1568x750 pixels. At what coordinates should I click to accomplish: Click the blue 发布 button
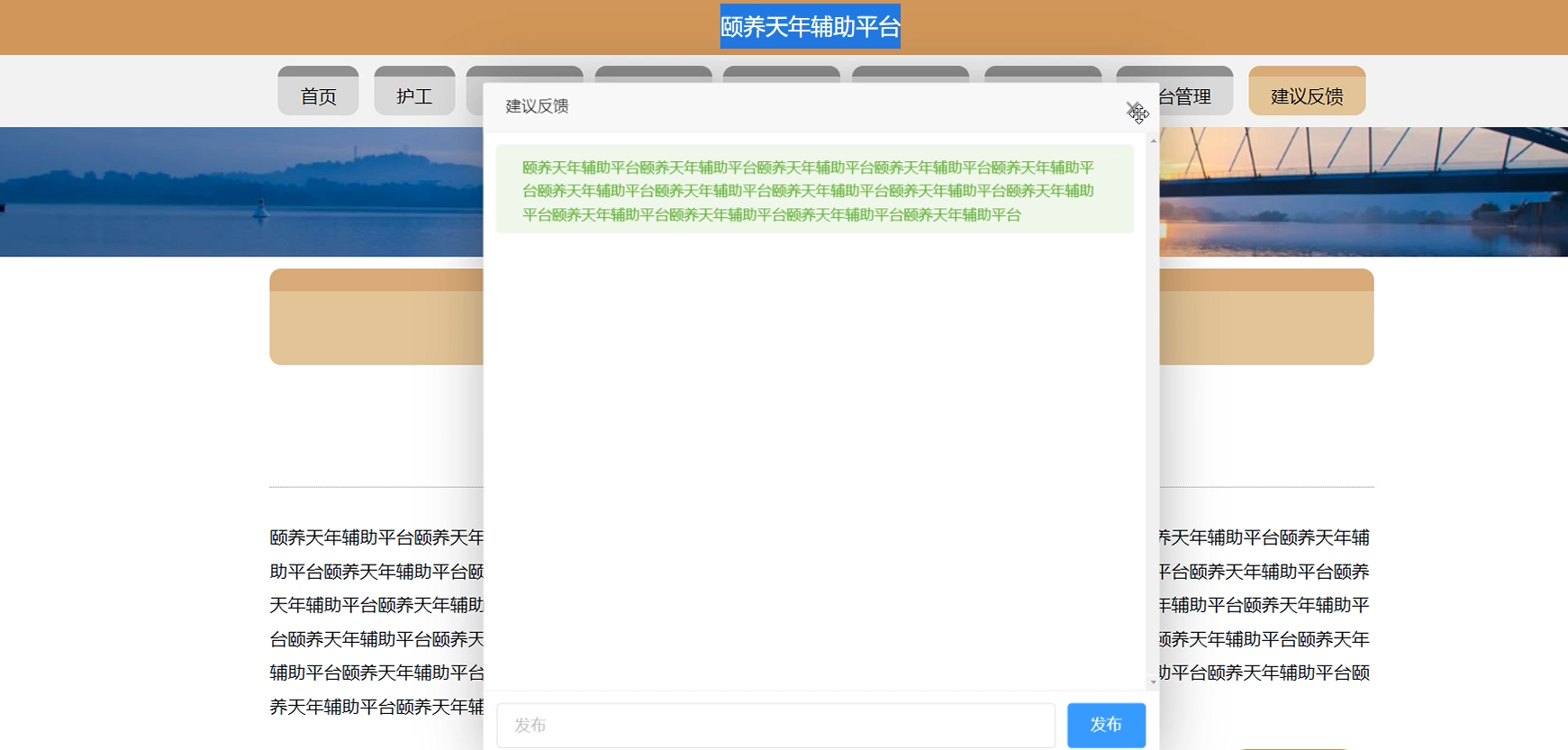pos(1106,725)
